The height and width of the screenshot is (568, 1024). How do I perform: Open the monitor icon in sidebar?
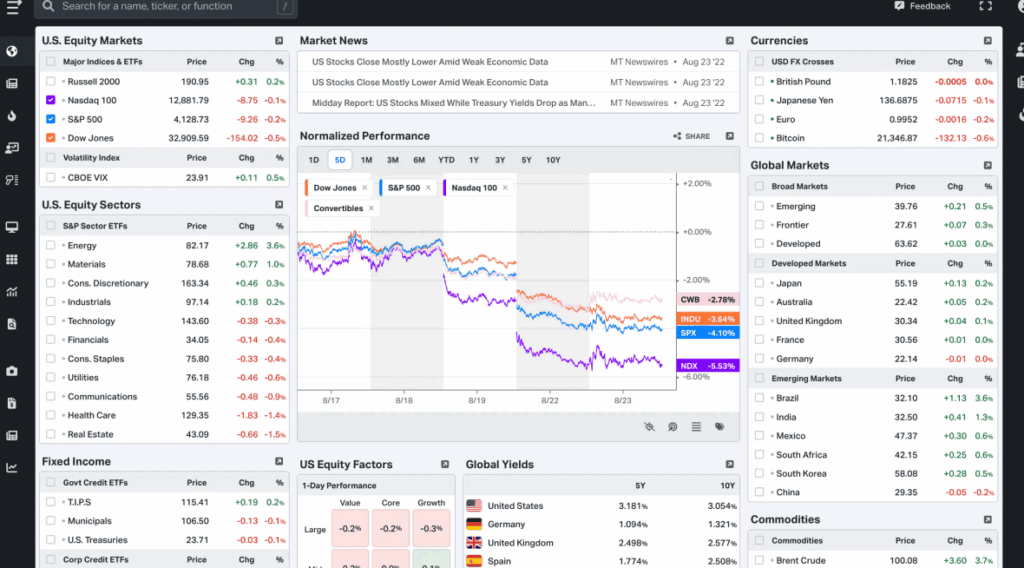[12, 227]
